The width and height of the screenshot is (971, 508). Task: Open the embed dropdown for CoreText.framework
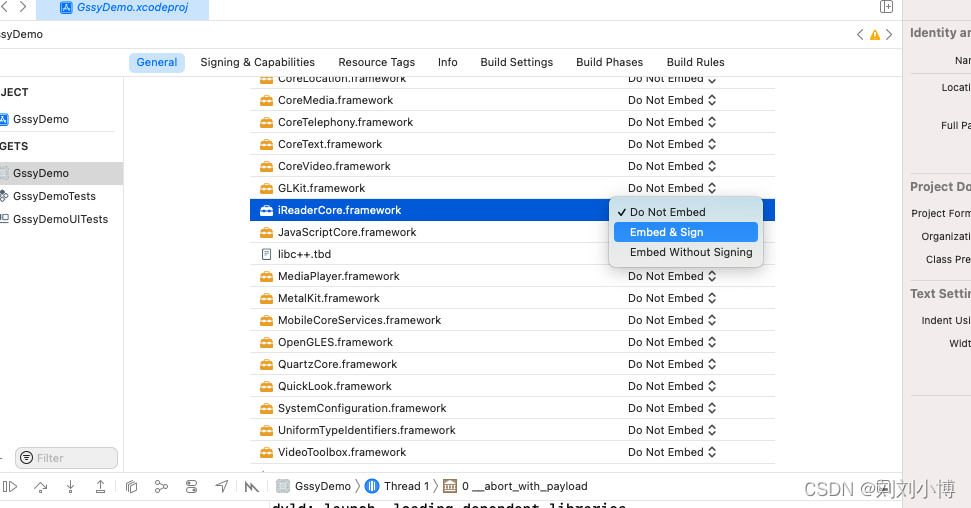(x=672, y=144)
